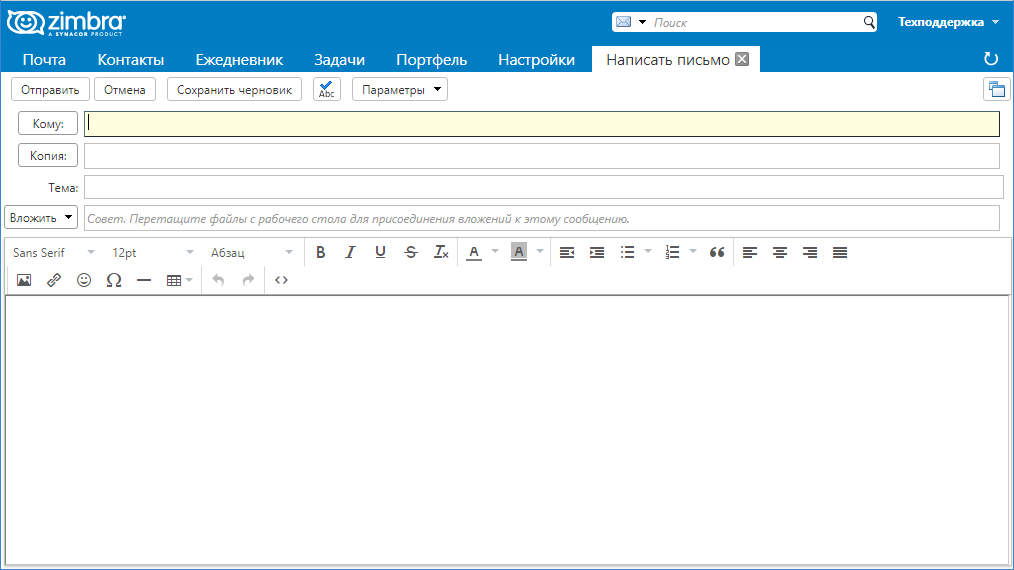
Task: Undo last edit
Action: (x=219, y=280)
